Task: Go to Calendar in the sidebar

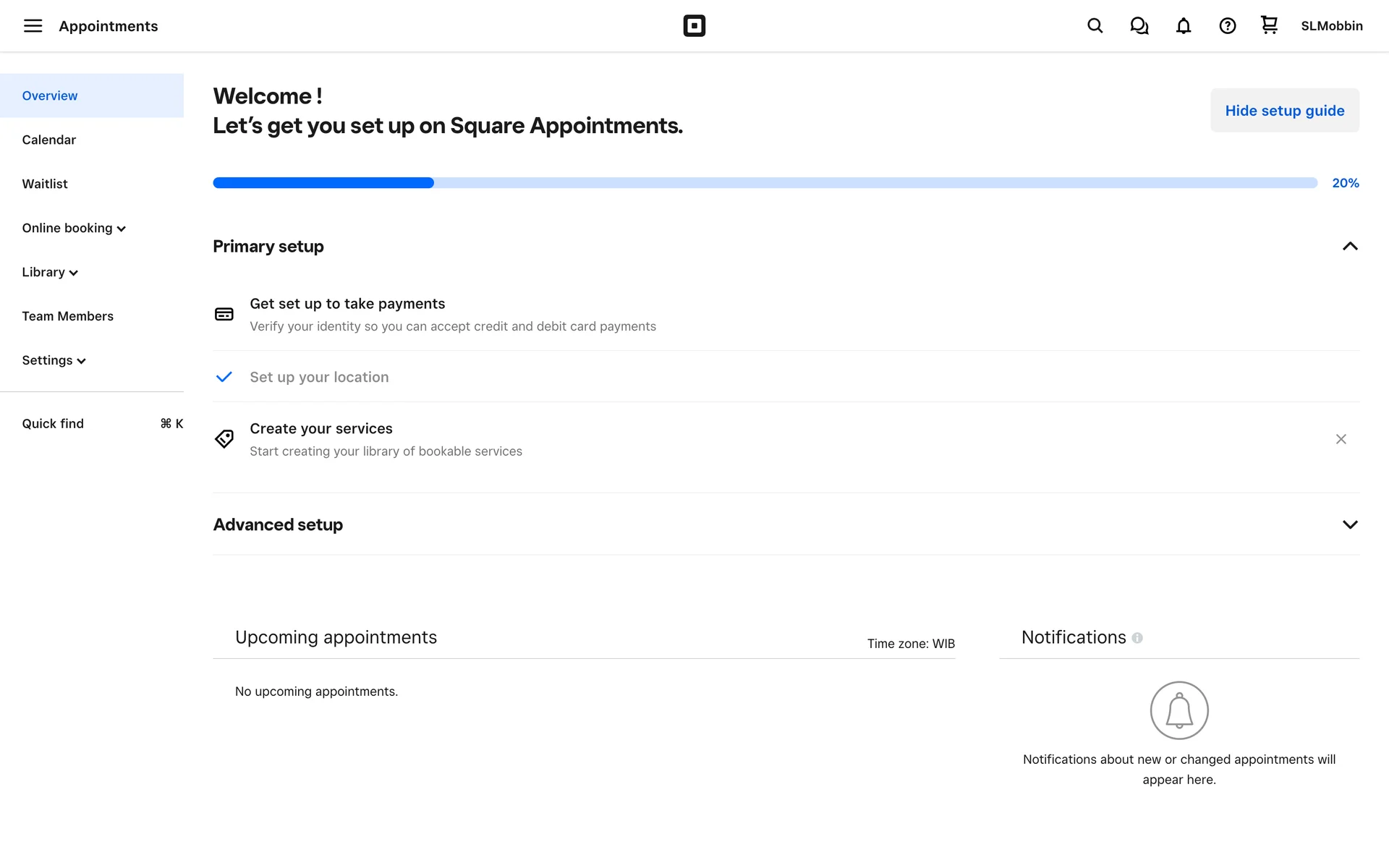Action: pos(49,140)
